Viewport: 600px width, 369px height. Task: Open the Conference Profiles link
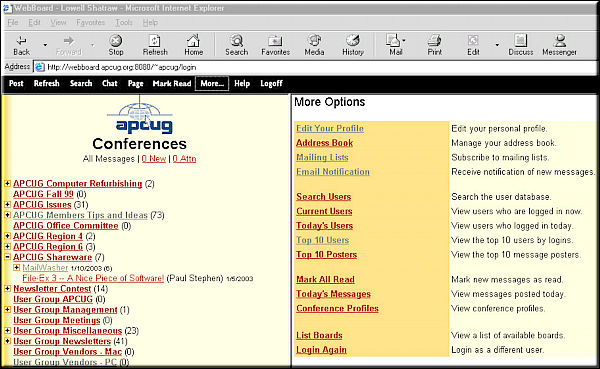click(x=337, y=309)
